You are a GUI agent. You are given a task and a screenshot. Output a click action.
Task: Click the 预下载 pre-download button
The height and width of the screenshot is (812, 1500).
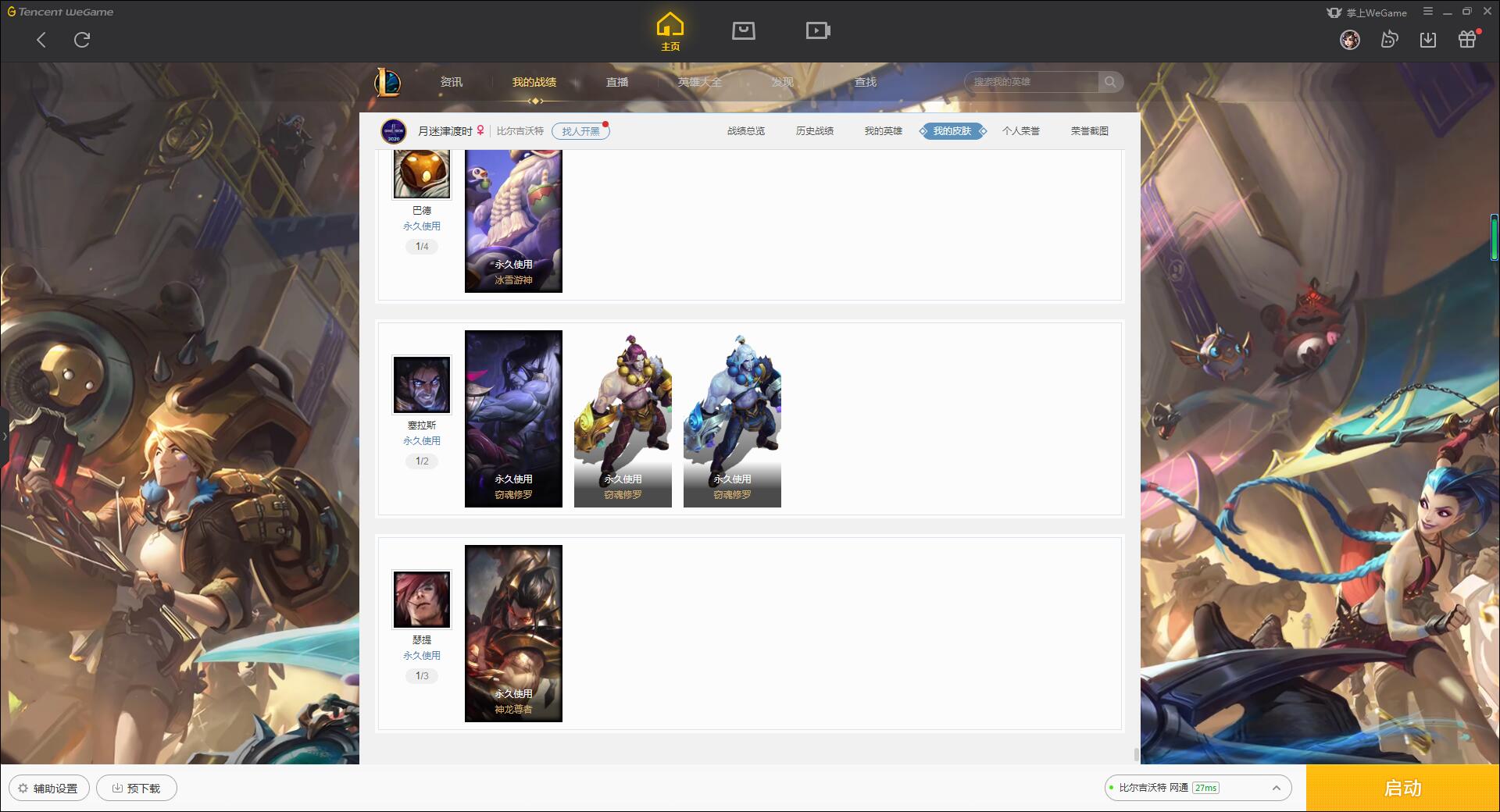click(x=137, y=788)
